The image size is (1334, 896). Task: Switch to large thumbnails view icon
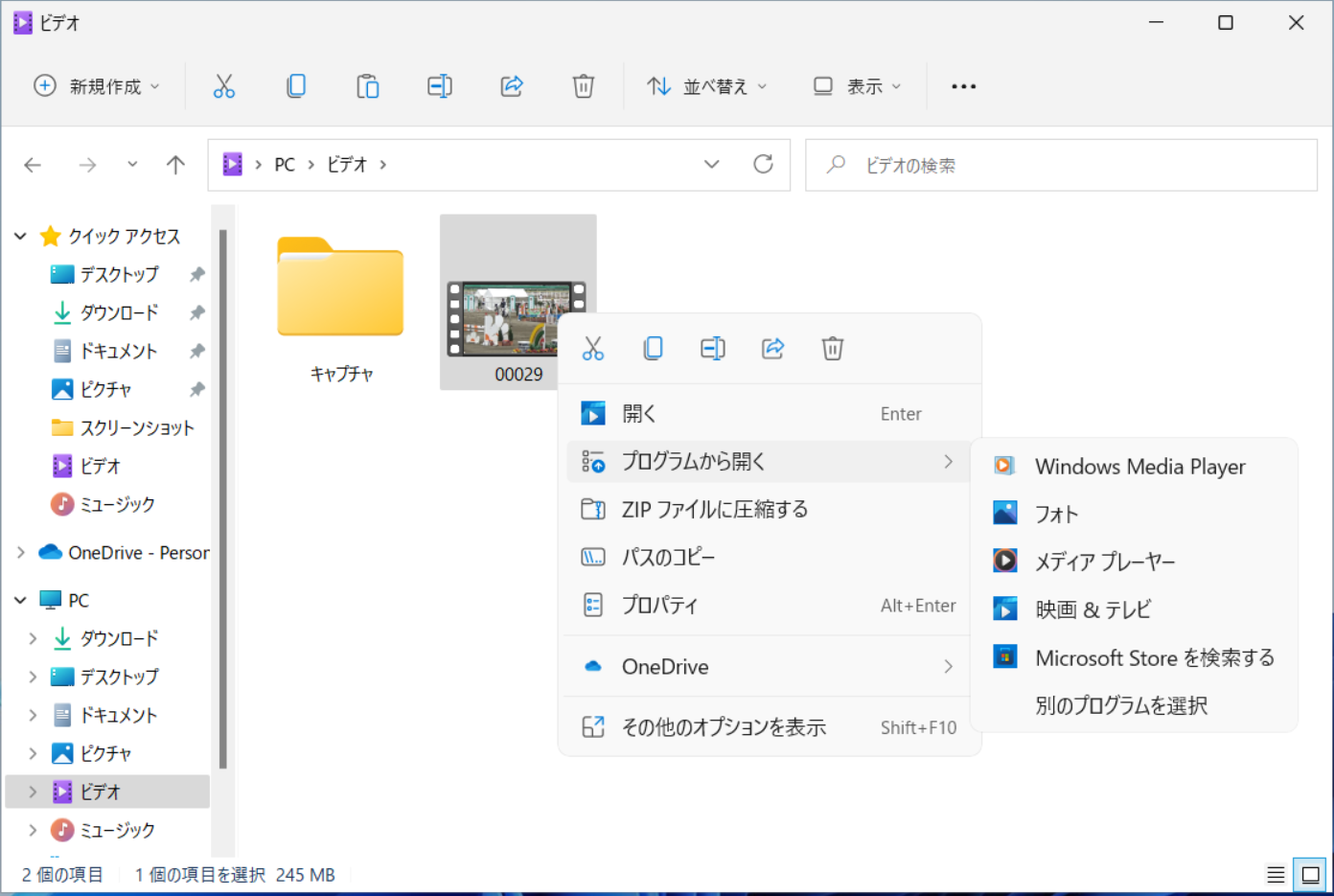pyautogui.click(x=1310, y=874)
